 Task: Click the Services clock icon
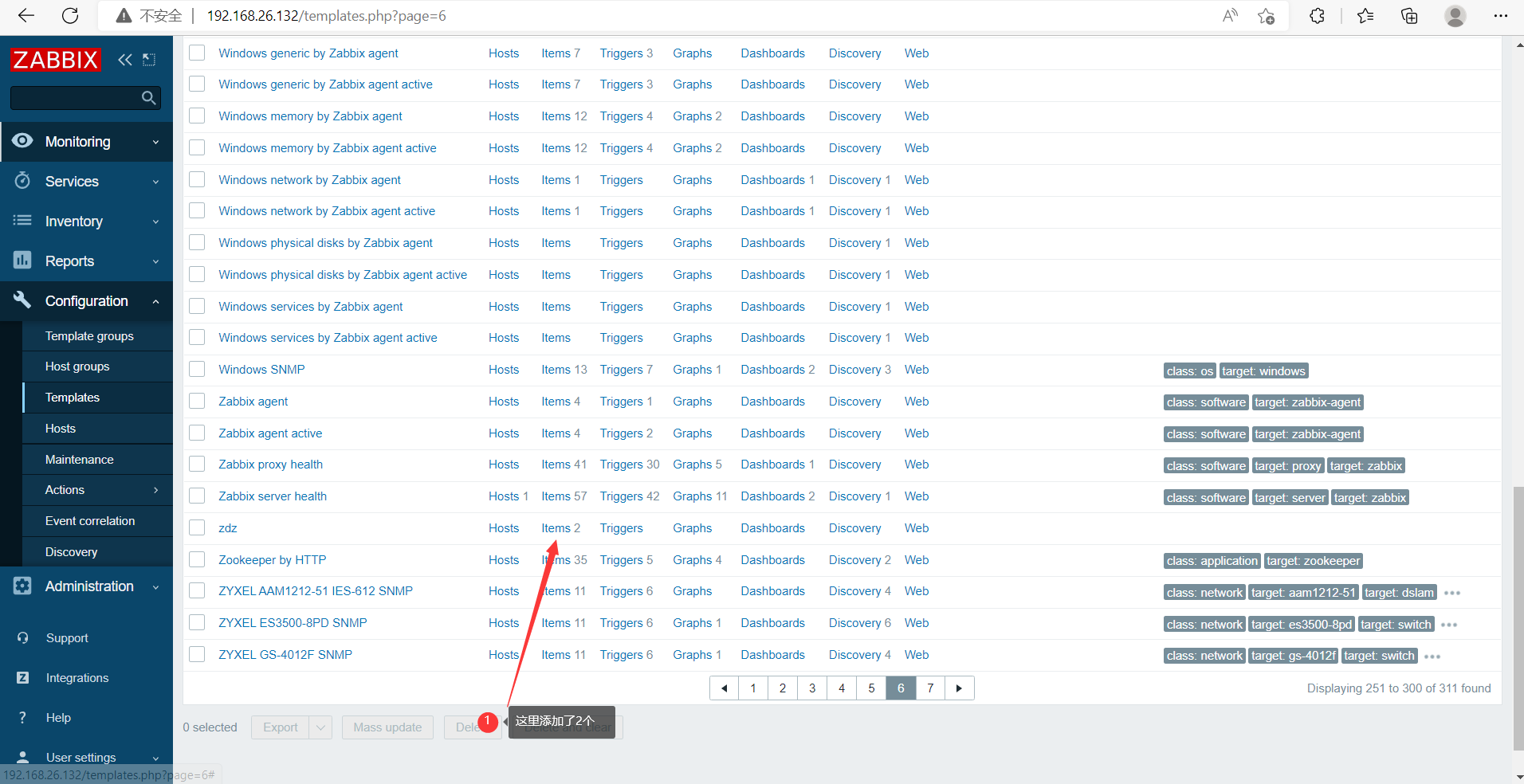pyautogui.click(x=22, y=181)
